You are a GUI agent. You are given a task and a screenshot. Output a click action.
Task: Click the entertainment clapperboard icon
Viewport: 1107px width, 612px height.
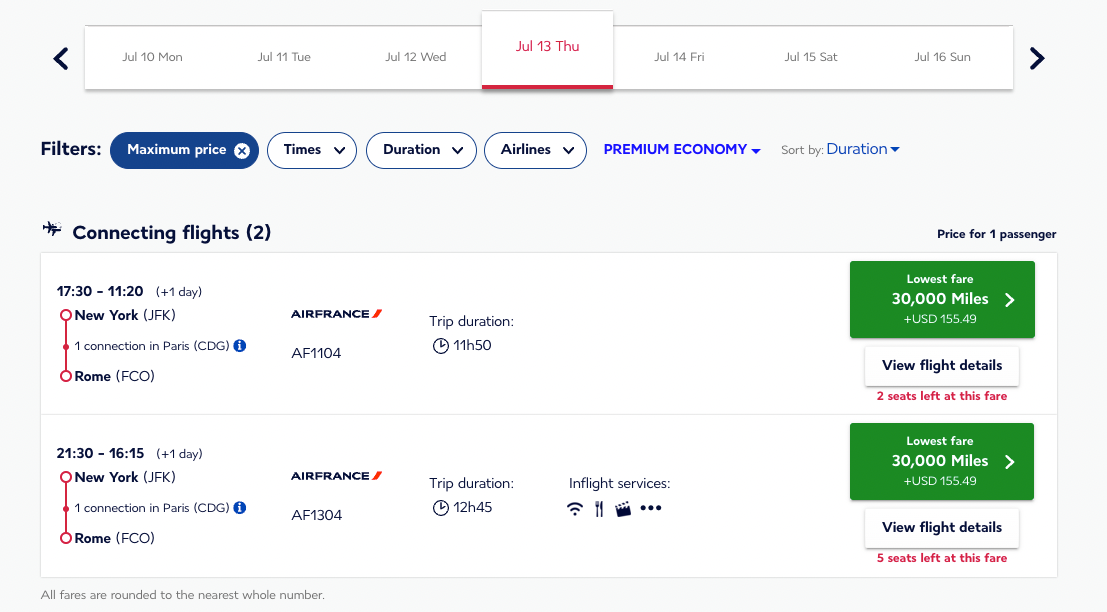tap(623, 508)
